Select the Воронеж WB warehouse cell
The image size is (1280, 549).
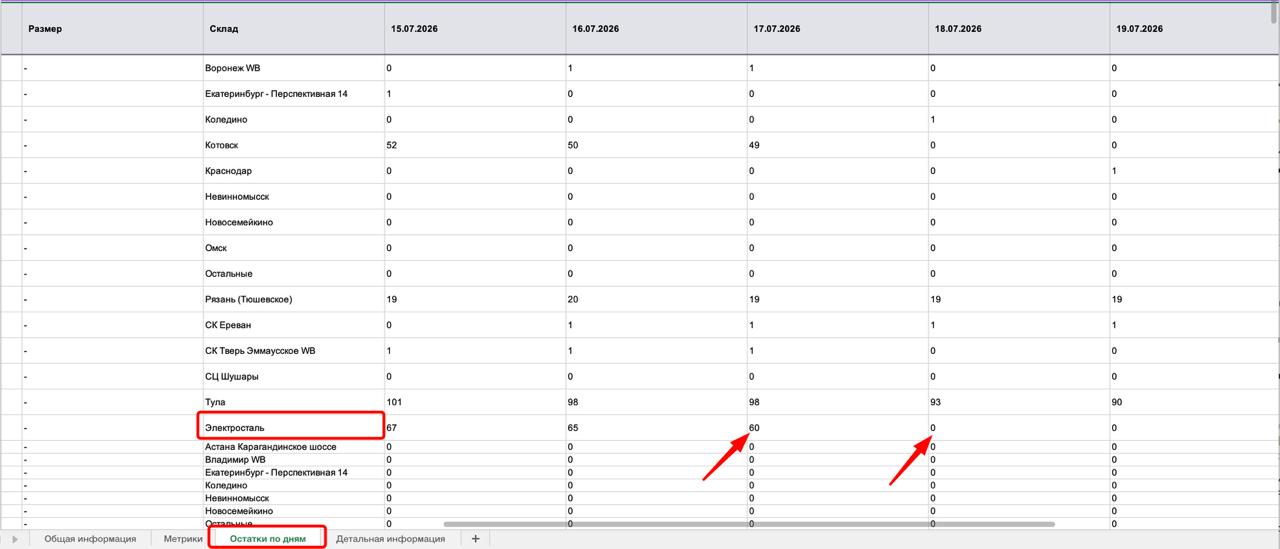[x=294, y=68]
